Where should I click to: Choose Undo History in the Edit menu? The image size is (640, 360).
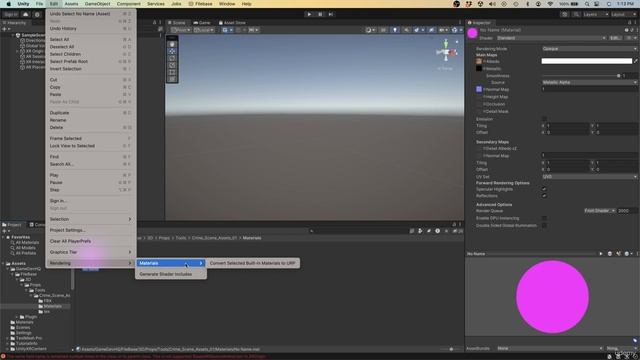(91, 29)
